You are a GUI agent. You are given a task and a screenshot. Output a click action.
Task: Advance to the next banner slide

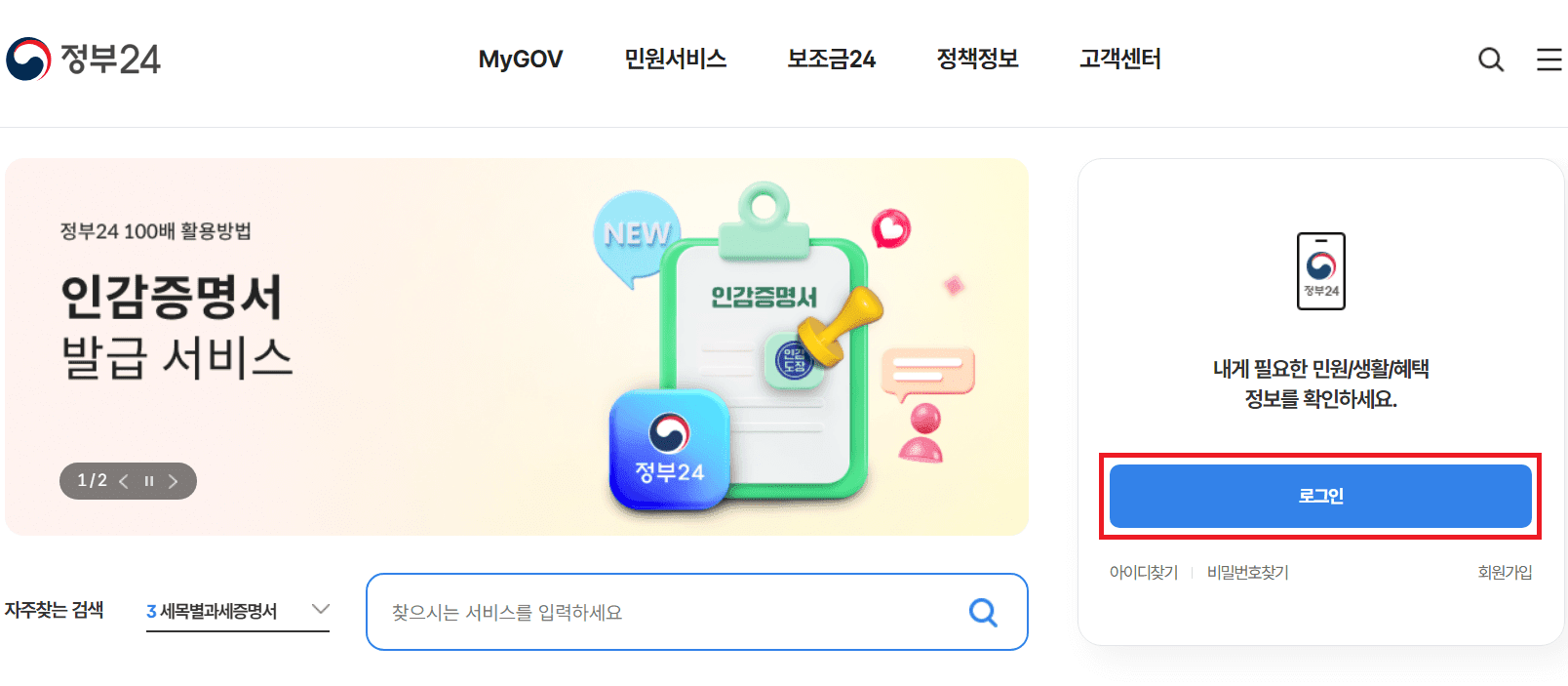click(x=173, y=481)
